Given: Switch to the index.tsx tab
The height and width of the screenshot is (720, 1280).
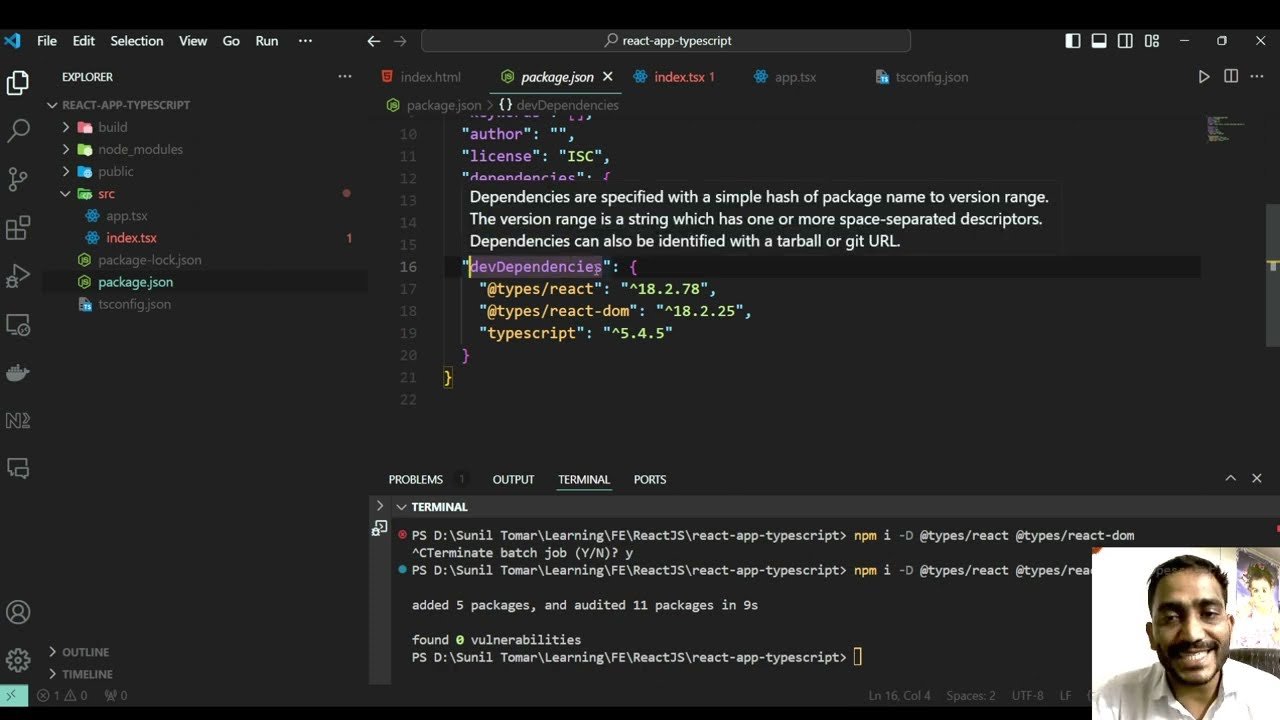Looking at the screenshot, I should (674, 77).
